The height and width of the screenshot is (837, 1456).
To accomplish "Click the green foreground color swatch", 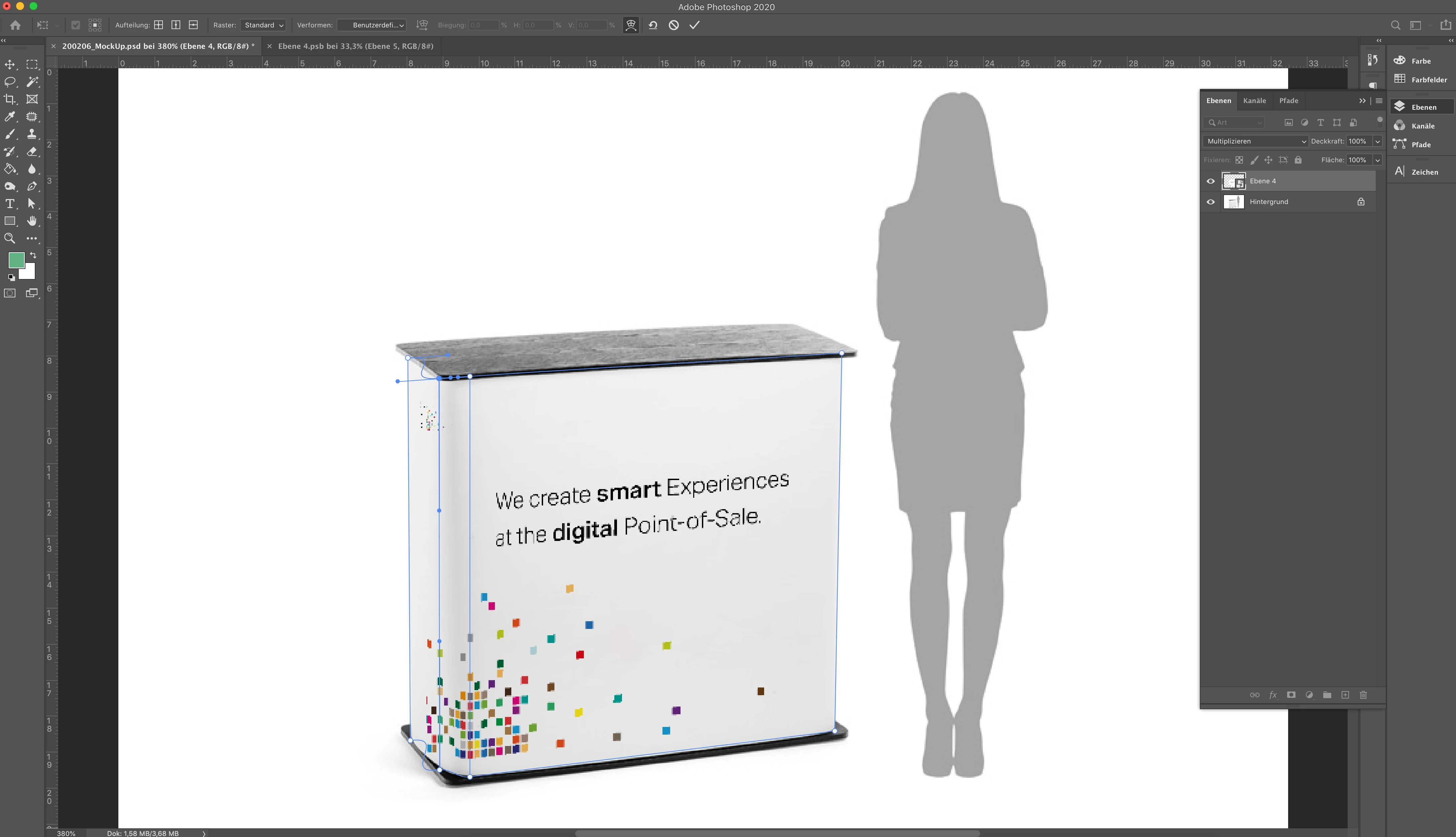I will point(16,260).
